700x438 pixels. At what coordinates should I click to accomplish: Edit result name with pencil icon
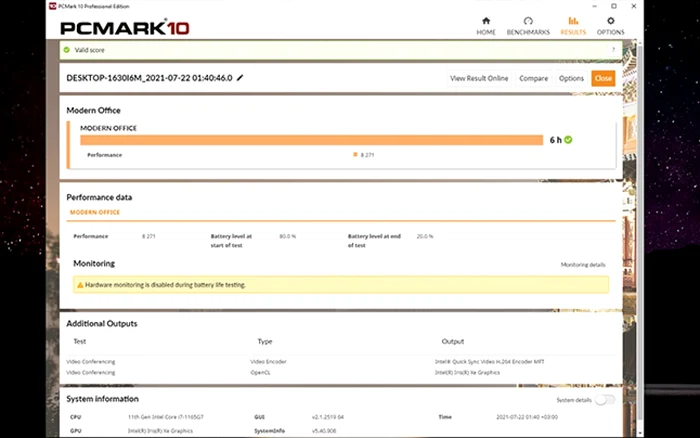240,78
